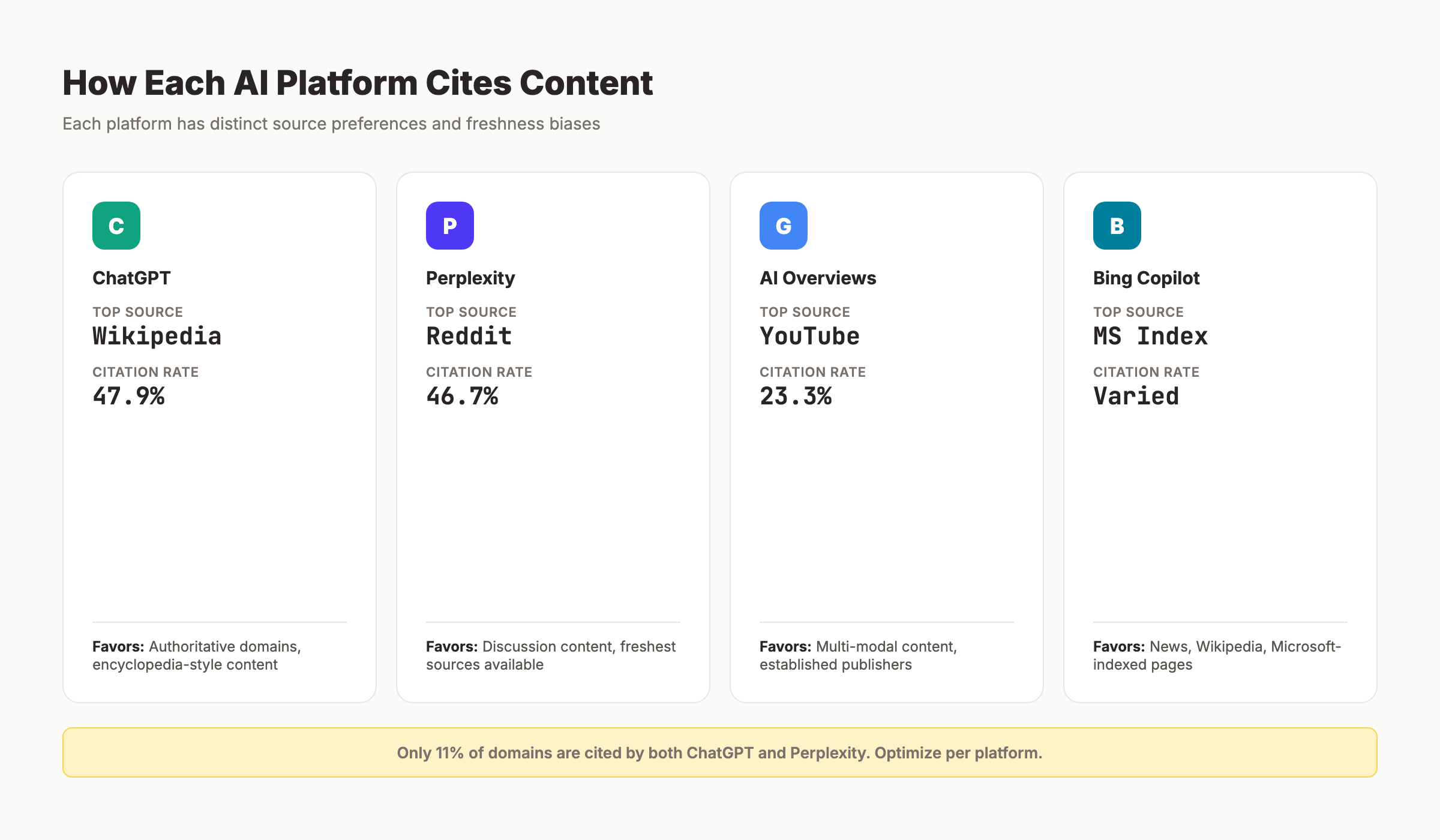The image size is (1440, 840).
Task: Click the blue AI Overviews "G" icon
Action: 783,226
